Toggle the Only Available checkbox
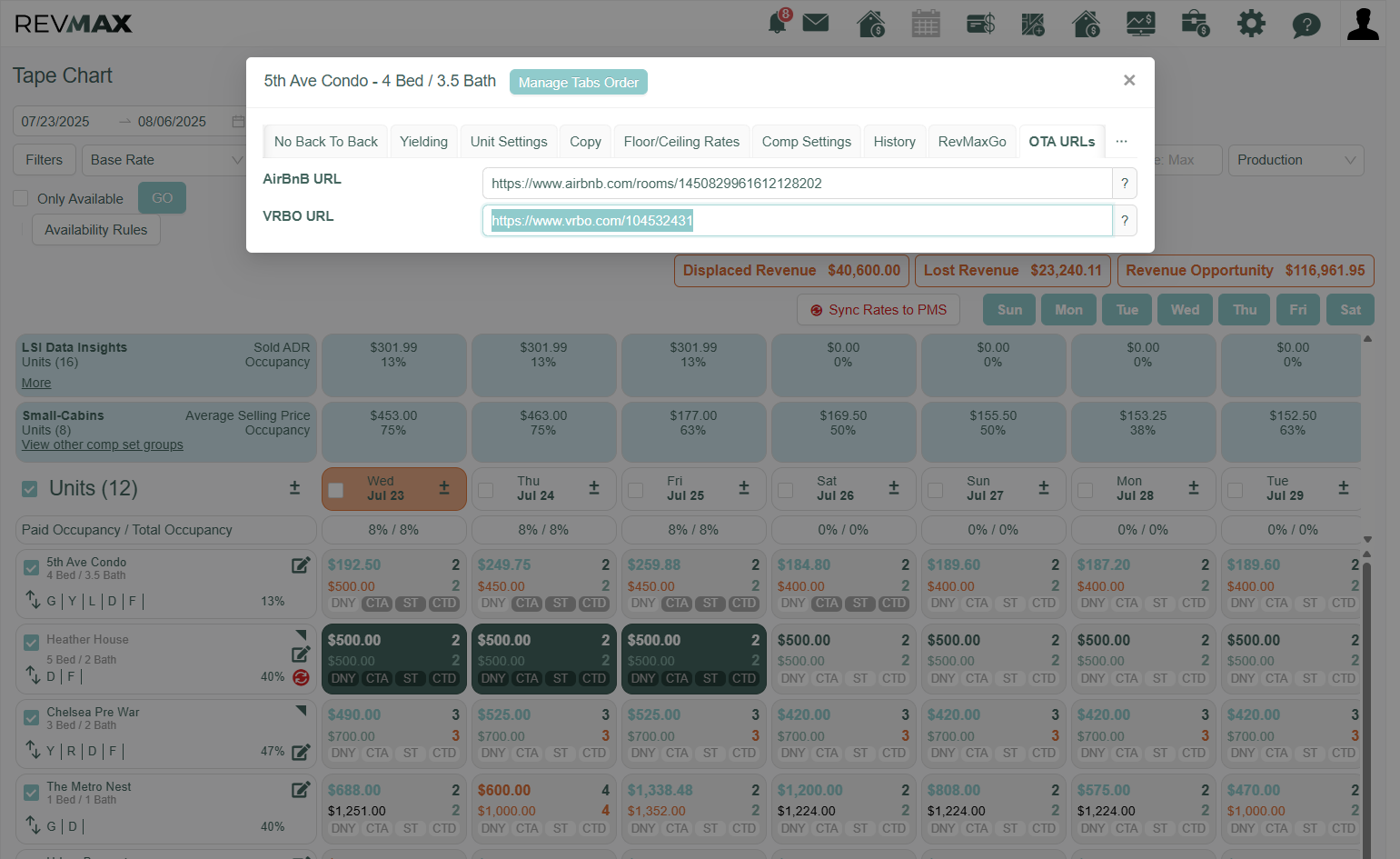Screen dimensions: 1400x859 [21, 198]
